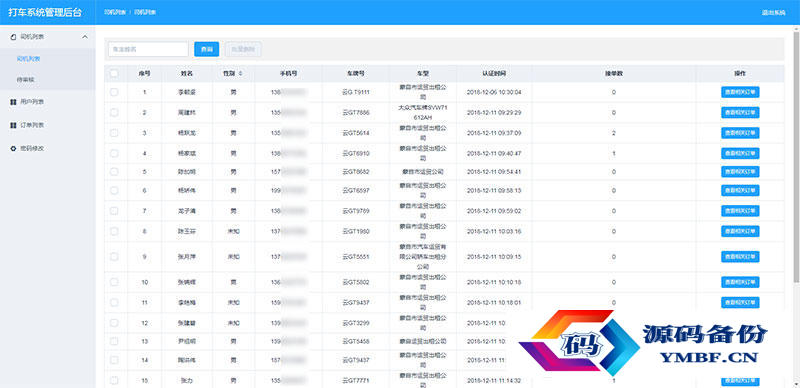Click the timestamp 2018-12-11 10:03:16
Screen dimensions: 800x388
(494, 231)
